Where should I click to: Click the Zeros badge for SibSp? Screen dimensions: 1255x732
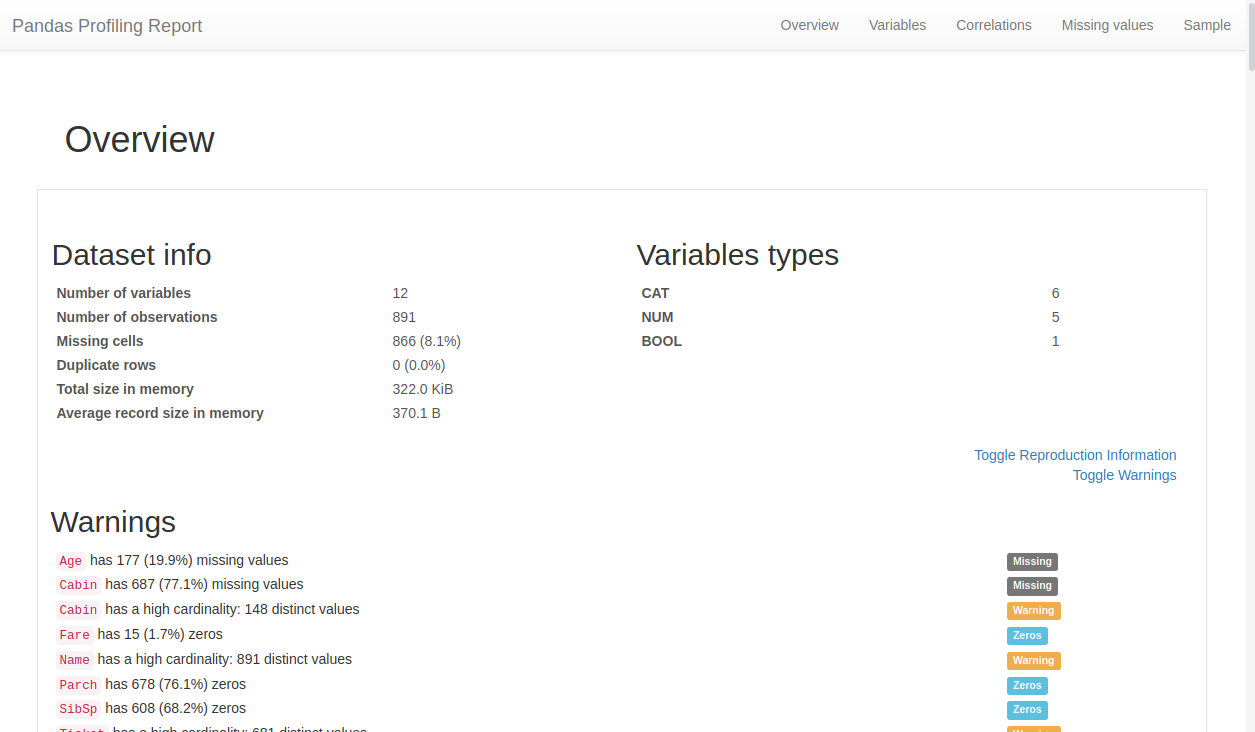(x=1027, y=710)
